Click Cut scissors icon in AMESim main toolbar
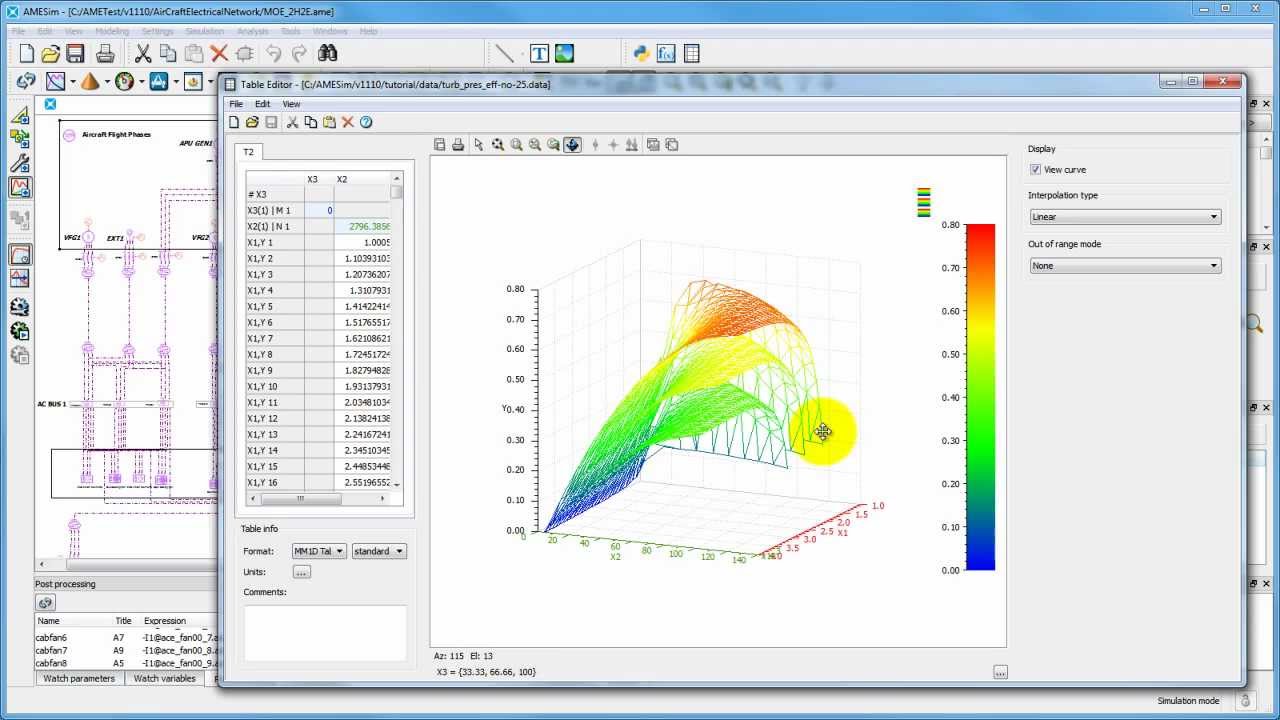1280x720 pixels. coord(143,54)
